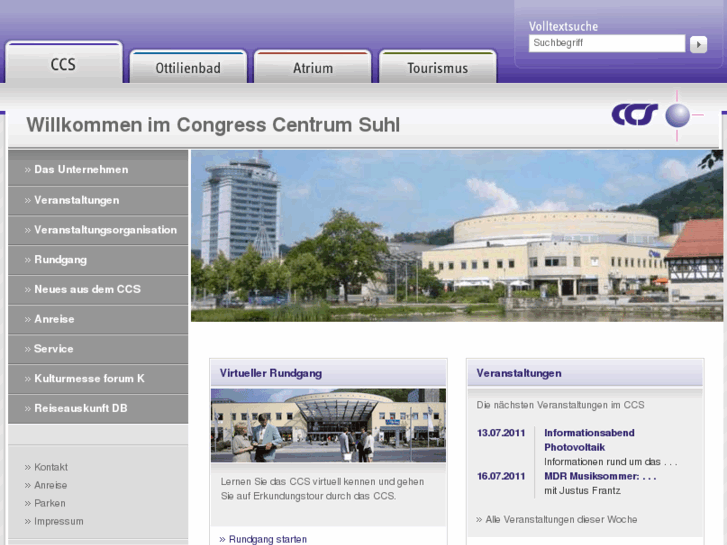Open Das Unternehmen in the sidebar
The image size is (727, 545).
point(98,170)
